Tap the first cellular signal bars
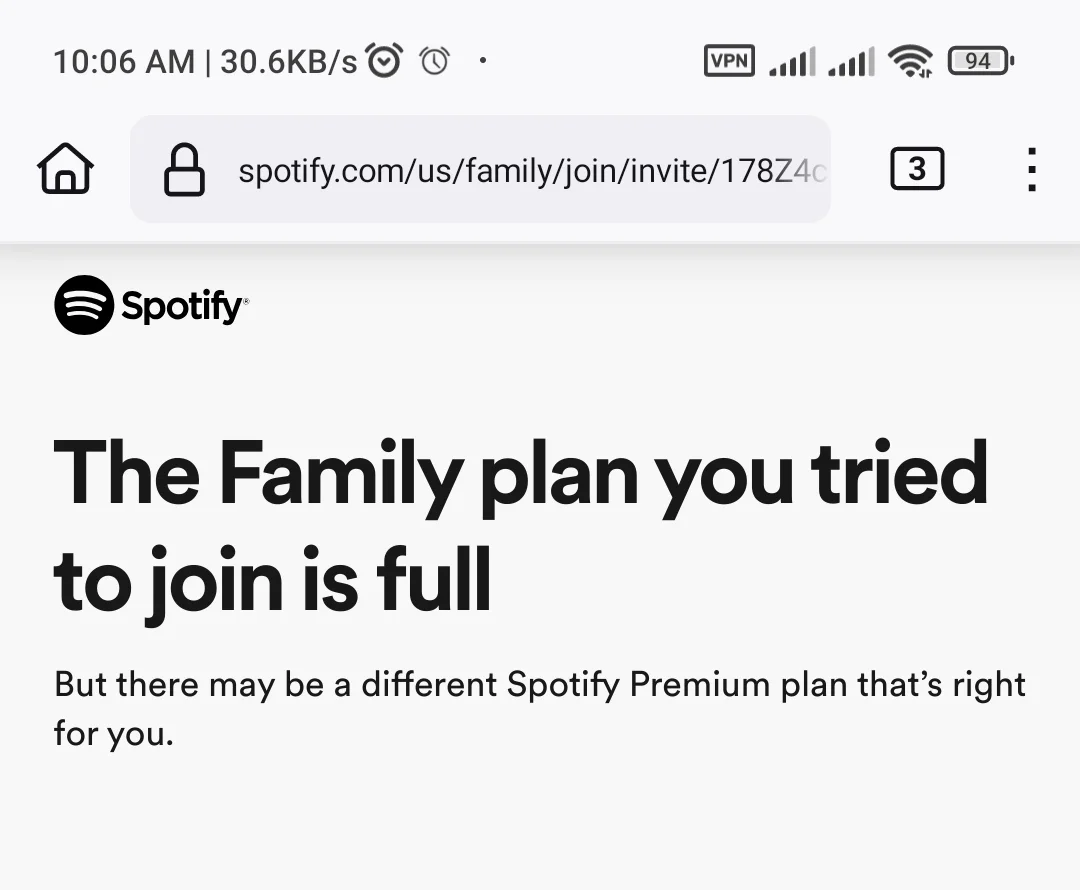1080x890 pixels. pyautogui.click(x=792, y=61)
